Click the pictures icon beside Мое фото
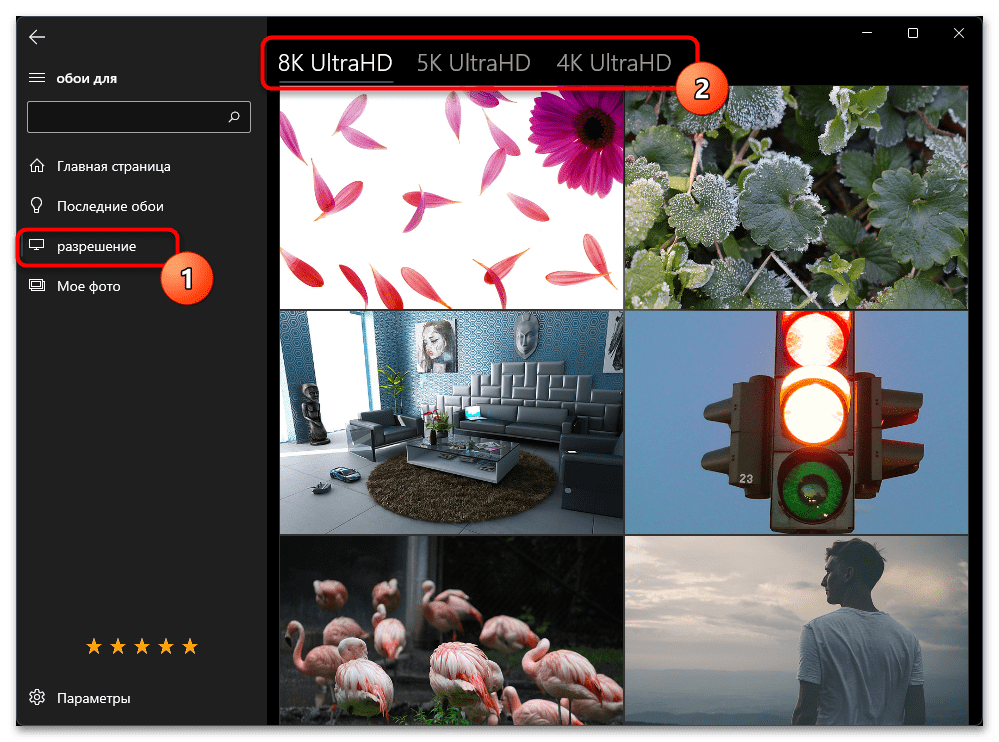Image resolution: width=999 pixels, height=742 pixels. coord(37,285)
